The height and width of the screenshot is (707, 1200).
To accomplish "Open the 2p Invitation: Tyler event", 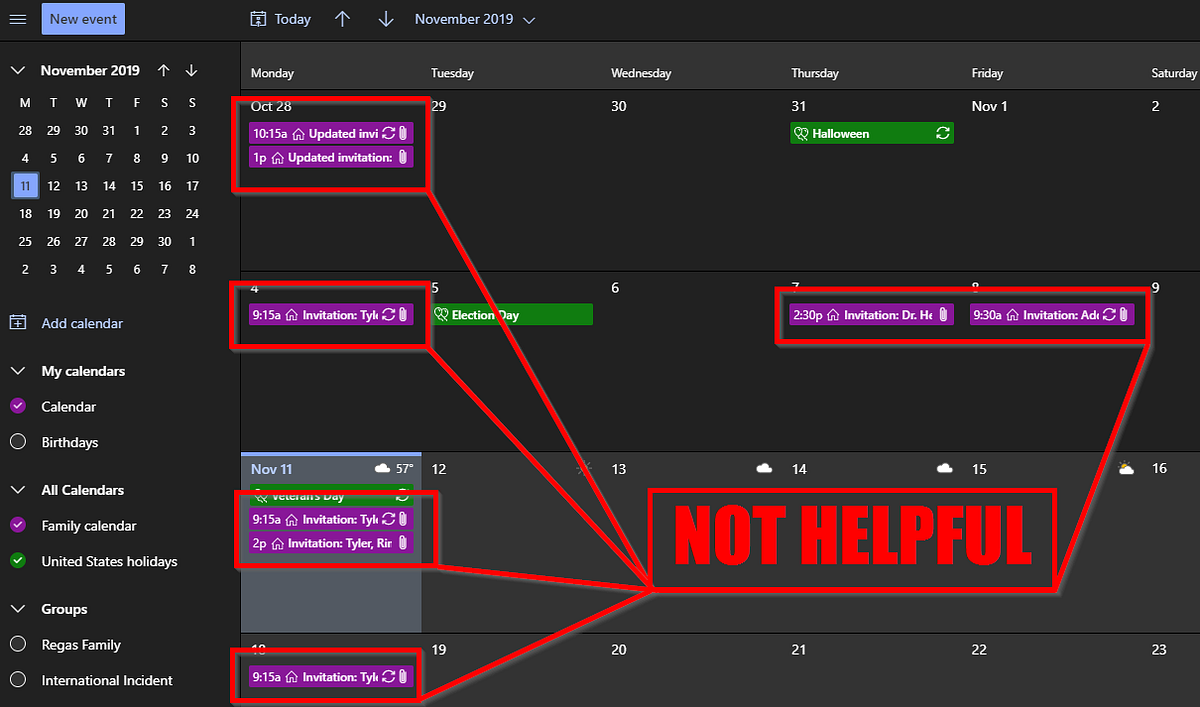I will [x=331, y=543].
